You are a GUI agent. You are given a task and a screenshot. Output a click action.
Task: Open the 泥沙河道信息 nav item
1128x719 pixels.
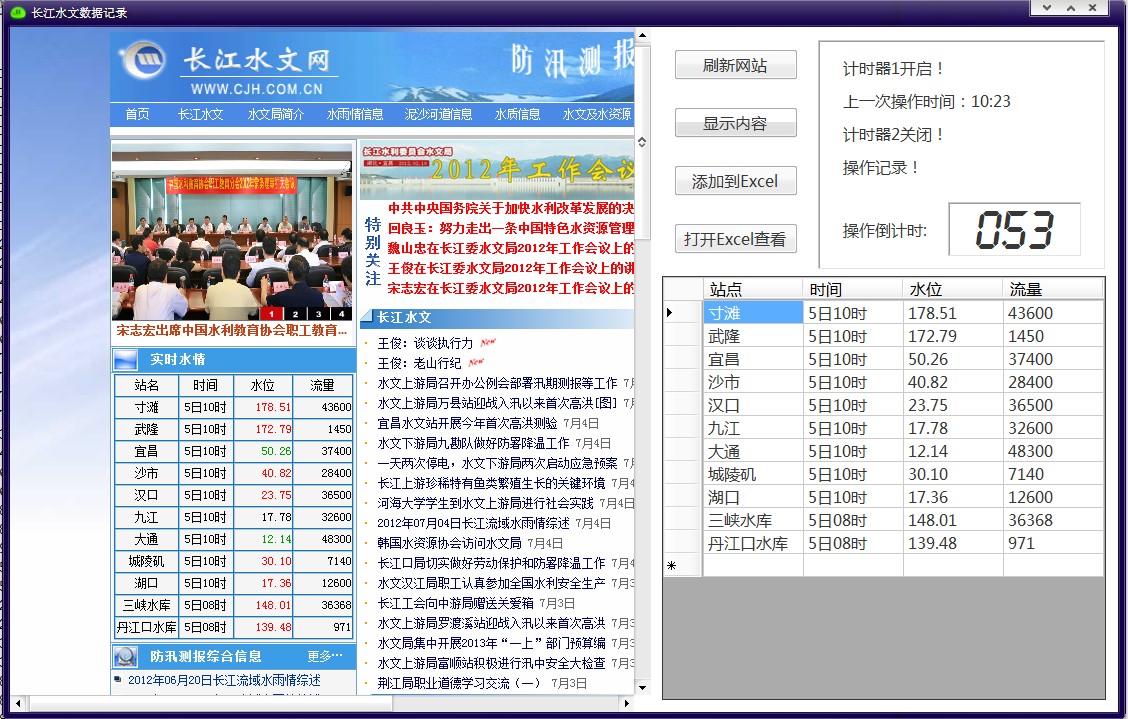(438, 114)
